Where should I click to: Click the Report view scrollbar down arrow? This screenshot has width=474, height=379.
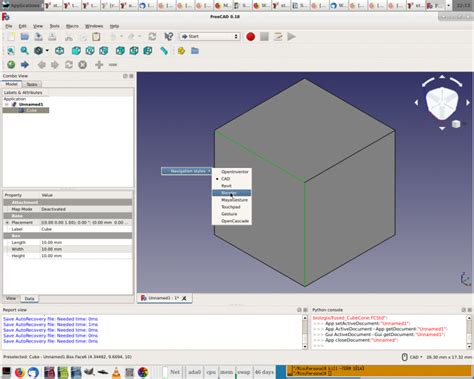(305, 347)
